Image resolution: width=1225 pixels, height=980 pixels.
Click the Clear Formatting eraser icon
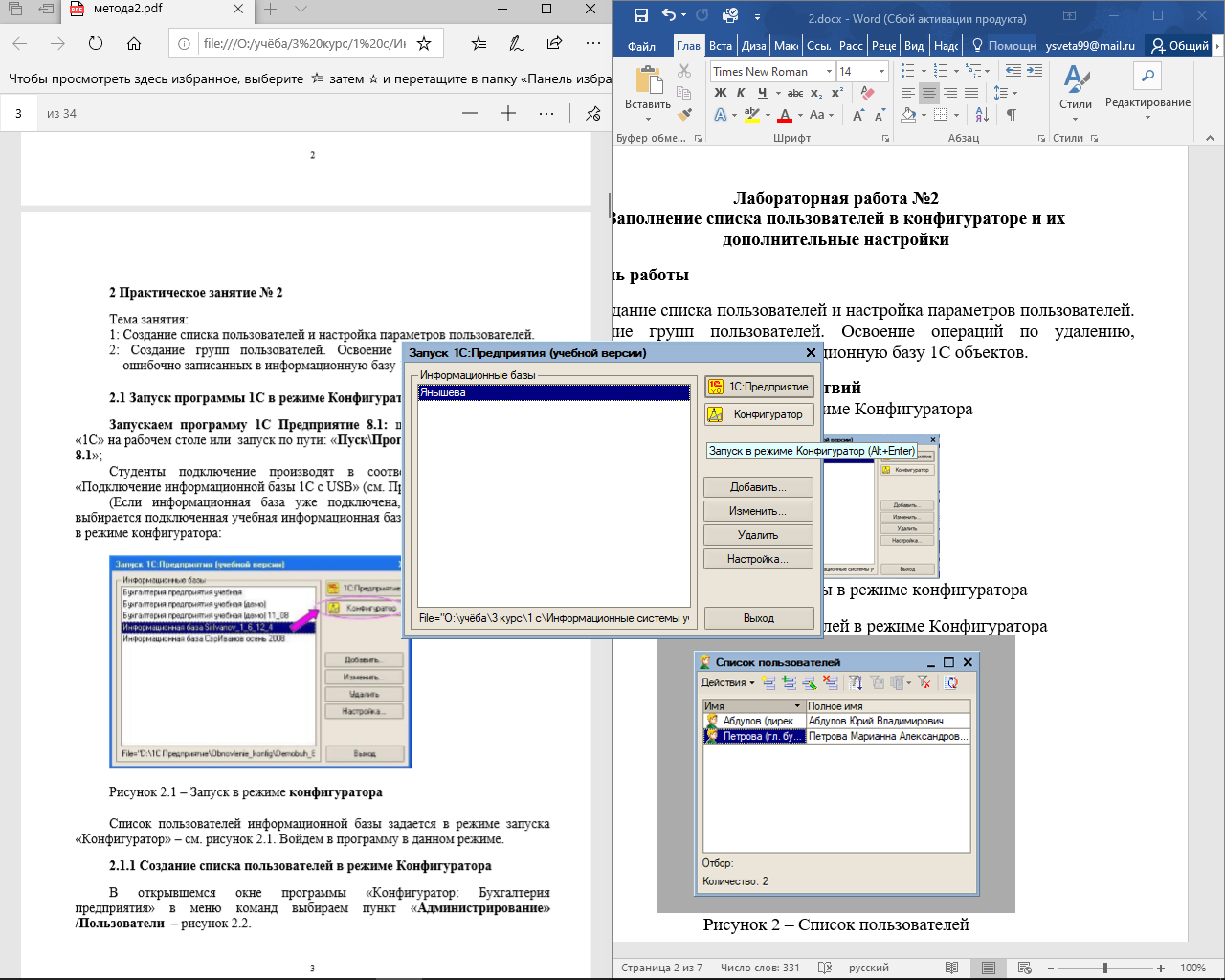tap(867, 93)
